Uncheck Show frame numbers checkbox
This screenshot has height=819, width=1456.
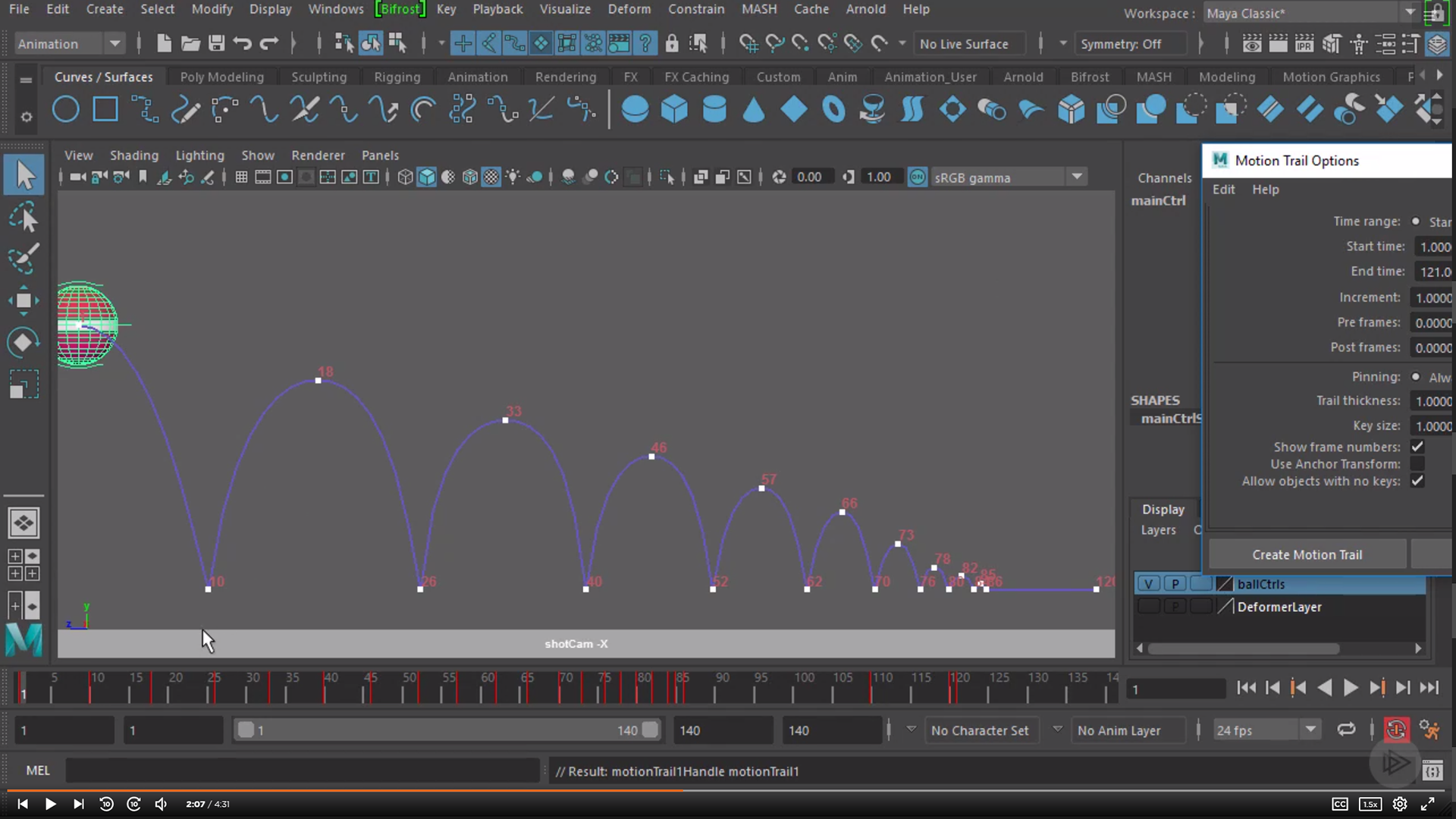point(1417,447)
